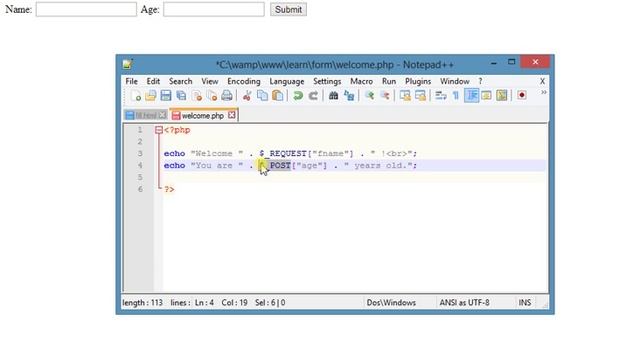Maximize the Notepad++ window
640x360 pixels.
(511, 62)
